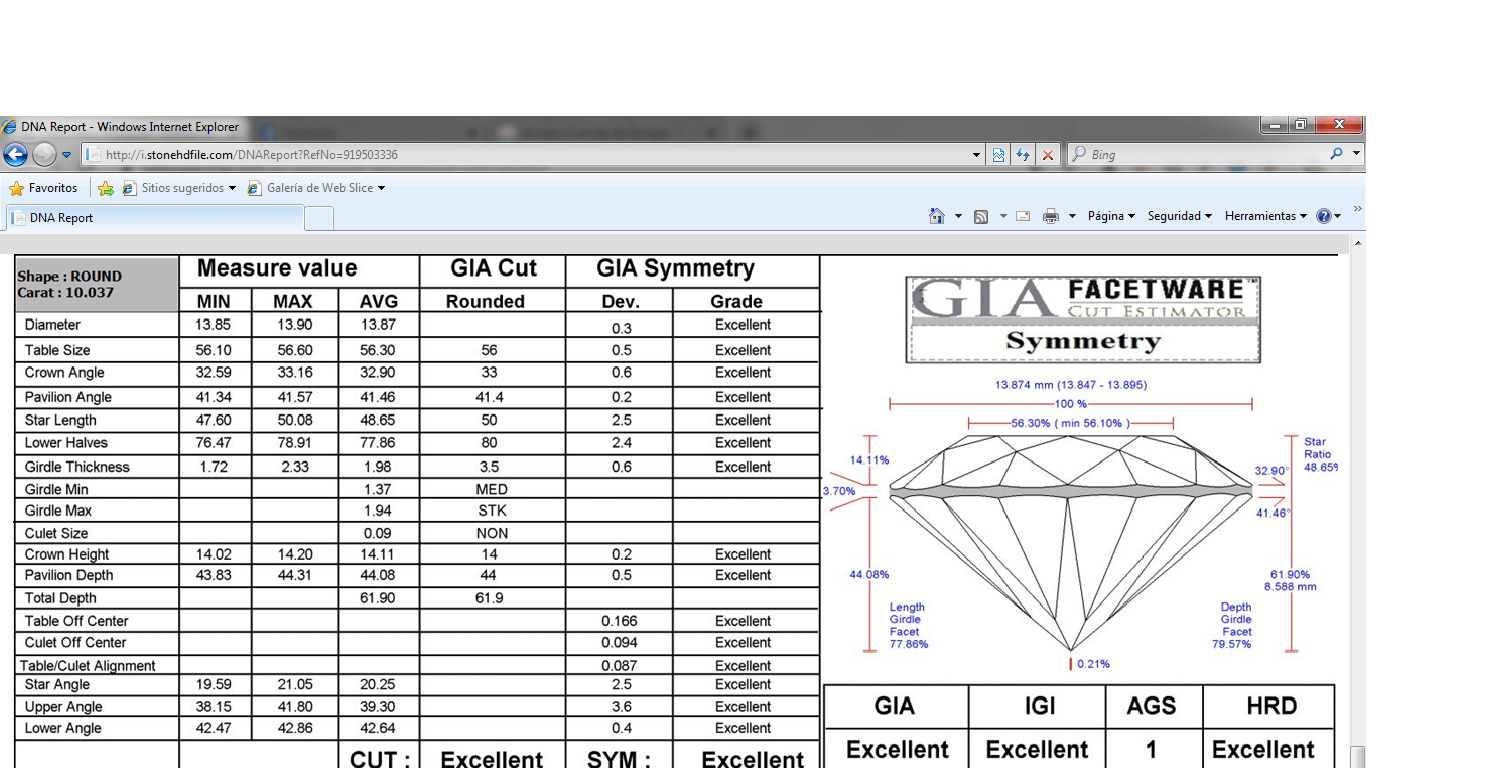1504x768 pixels.
Task: Select the 'MED' Girdle Min rounded value
Action: pyautogui.click(x=492, y=490)
